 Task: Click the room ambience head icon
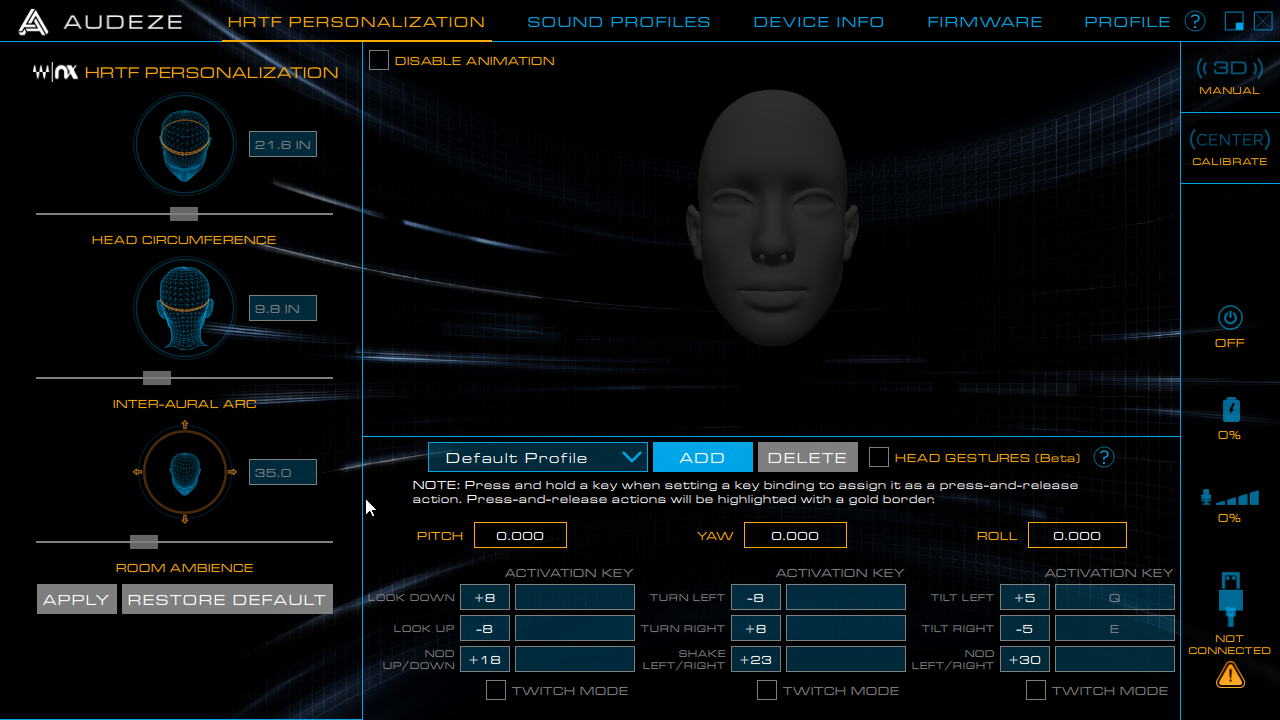tap(185, 471)
